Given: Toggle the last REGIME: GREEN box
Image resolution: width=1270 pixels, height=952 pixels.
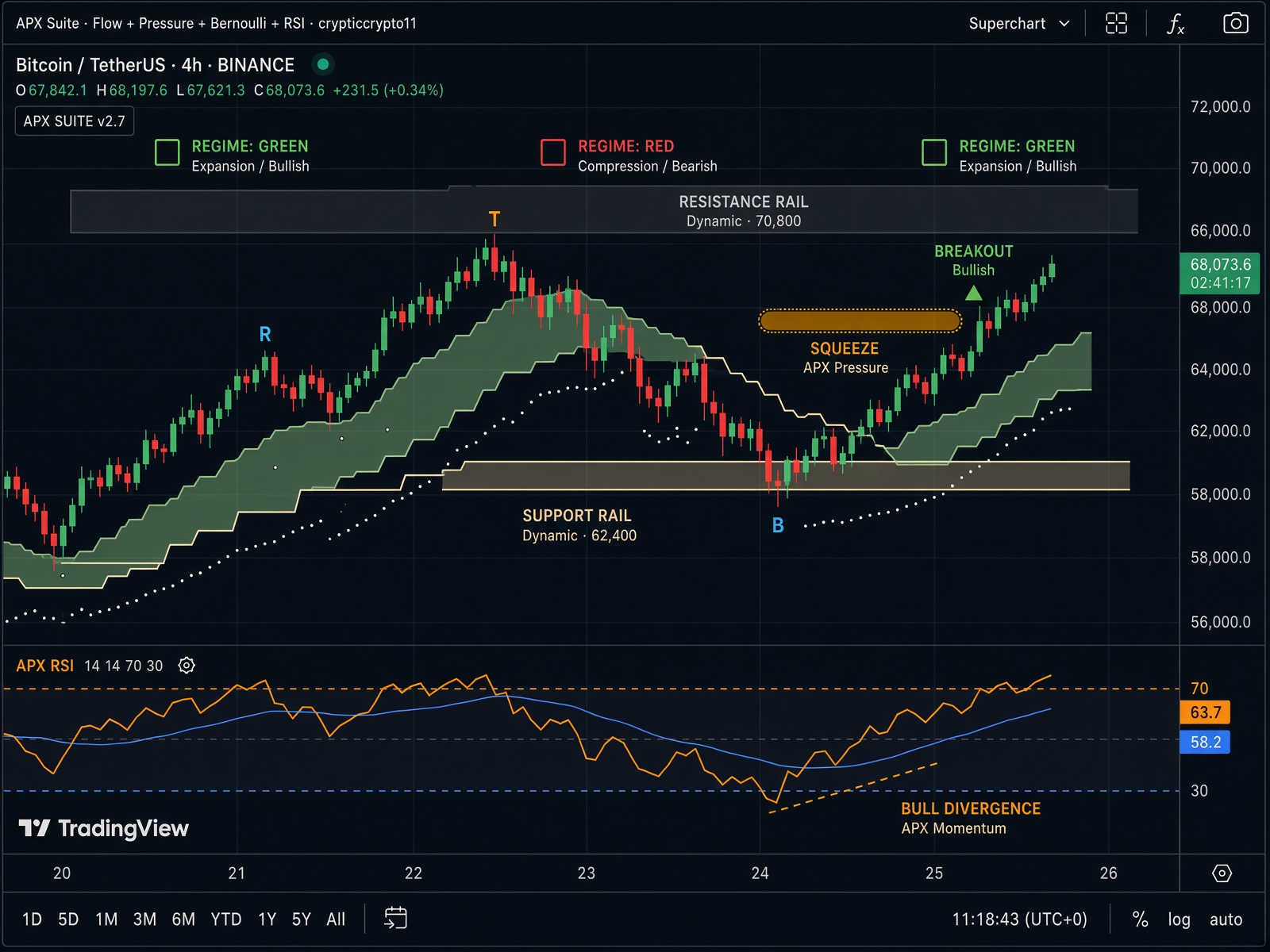Looking at the screenshot, I should (x=934, y=152).
